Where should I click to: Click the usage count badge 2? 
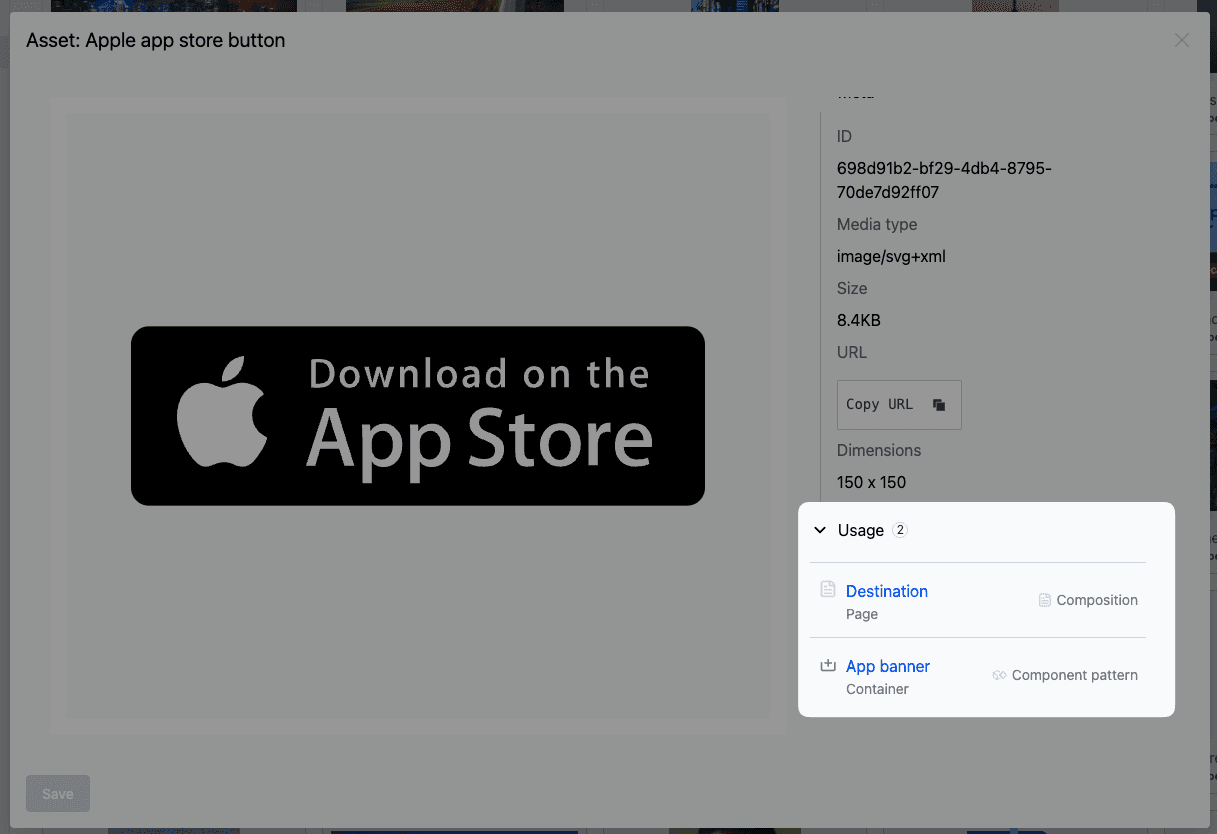[900, 530]
